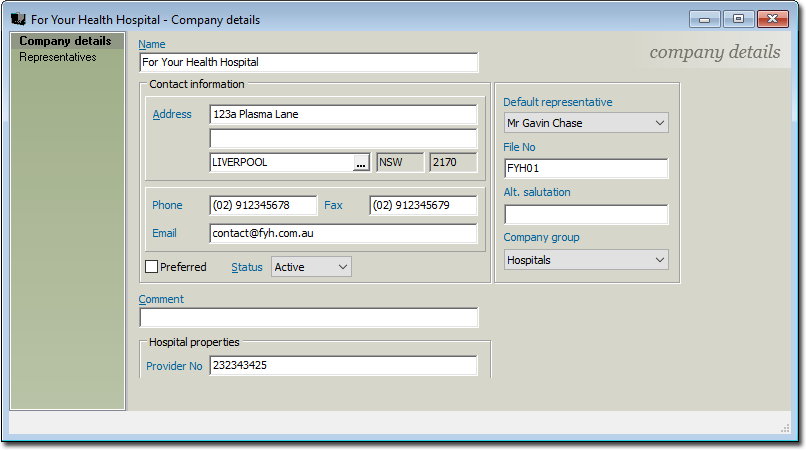Image resolution: width=806 pixels, height=450 pixels.
Task: Expand the Default representative dropdown
Action: click(x=585, y=123)
